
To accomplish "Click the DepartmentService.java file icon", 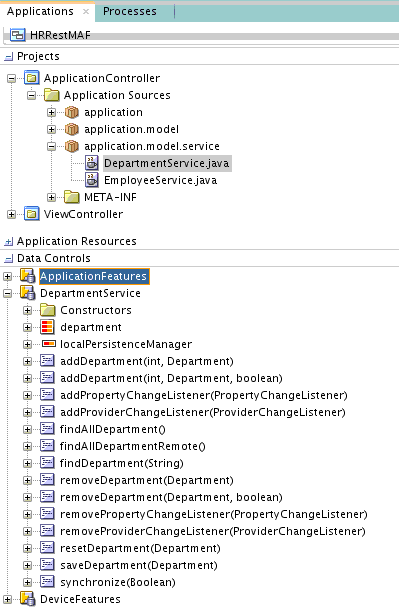I will pyautogui.click(x=92, y=163).
